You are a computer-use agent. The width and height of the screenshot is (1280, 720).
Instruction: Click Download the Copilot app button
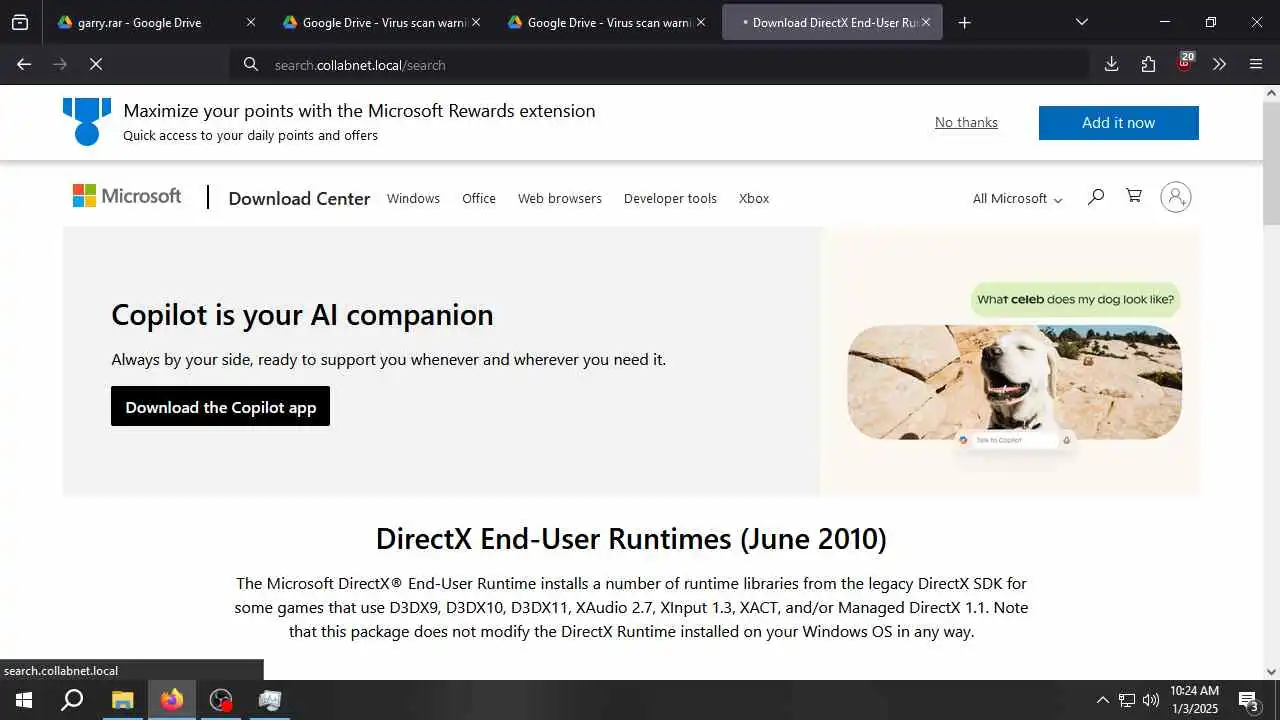[x=220, y=406]
